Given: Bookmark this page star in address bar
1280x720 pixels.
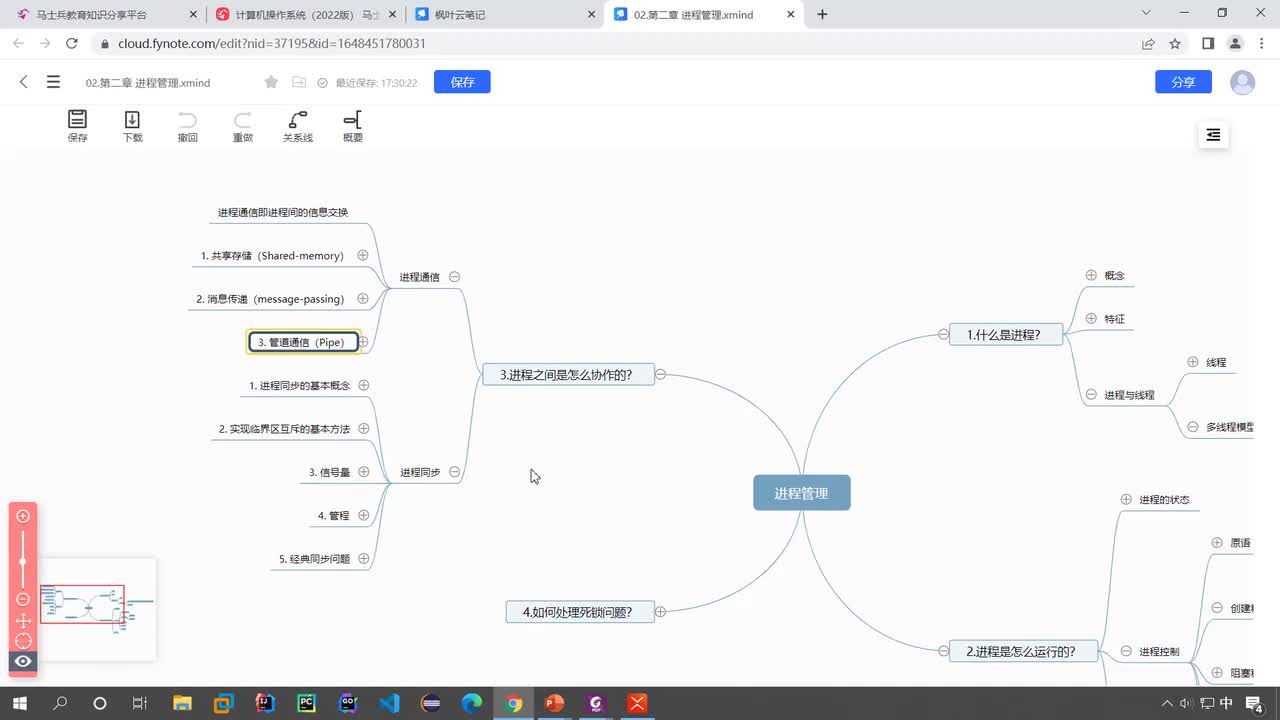Looking at the screenshot, I should tap(1175, 44).
